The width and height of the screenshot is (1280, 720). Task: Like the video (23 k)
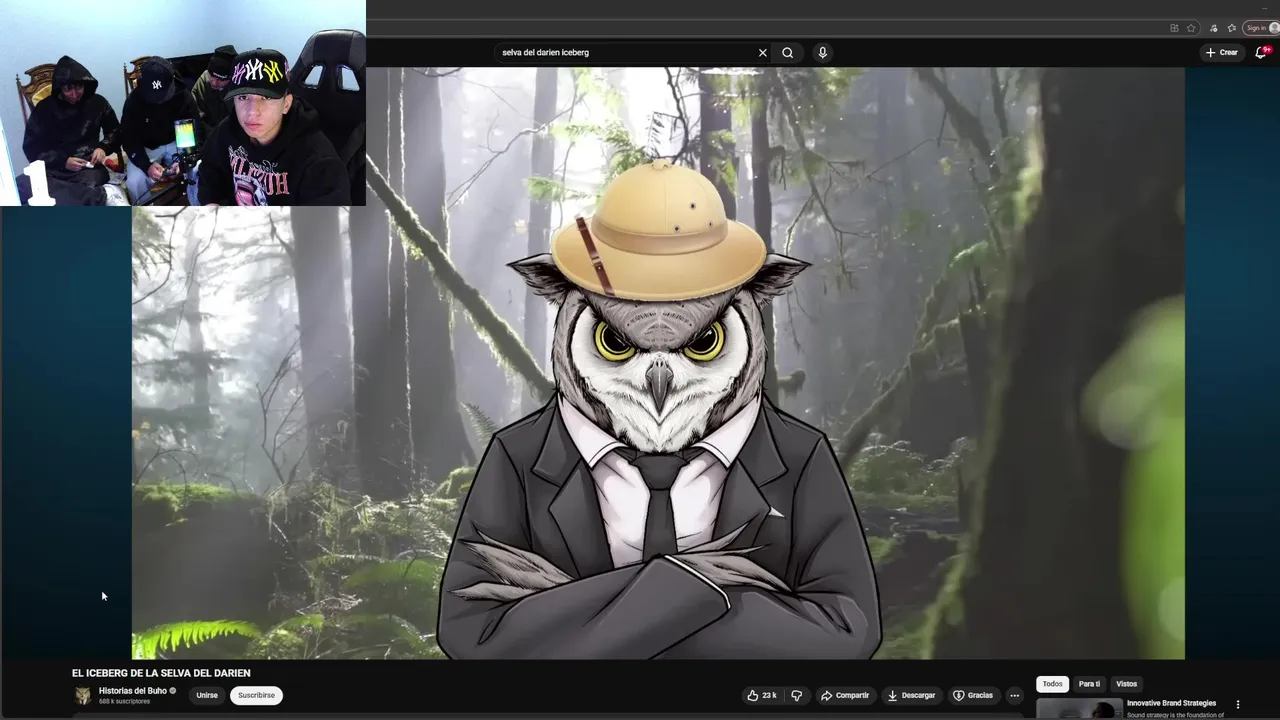[762, 695]
